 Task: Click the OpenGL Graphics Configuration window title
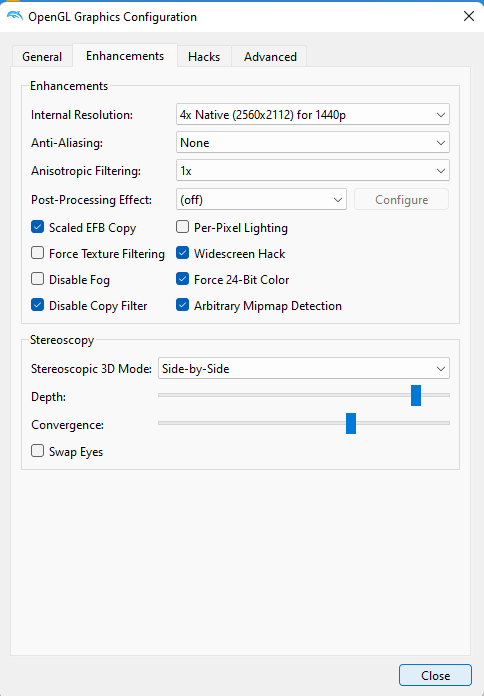click(x=112, y=17)
